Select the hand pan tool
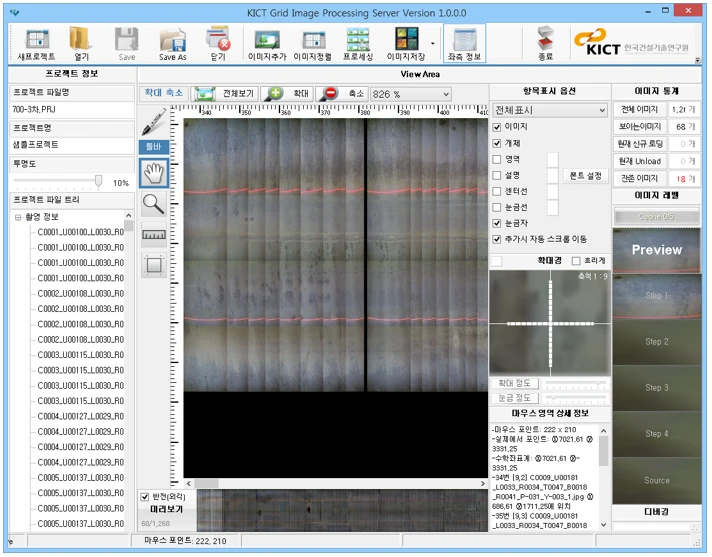The height and width of the screenshot is (557, 712). 154,173
